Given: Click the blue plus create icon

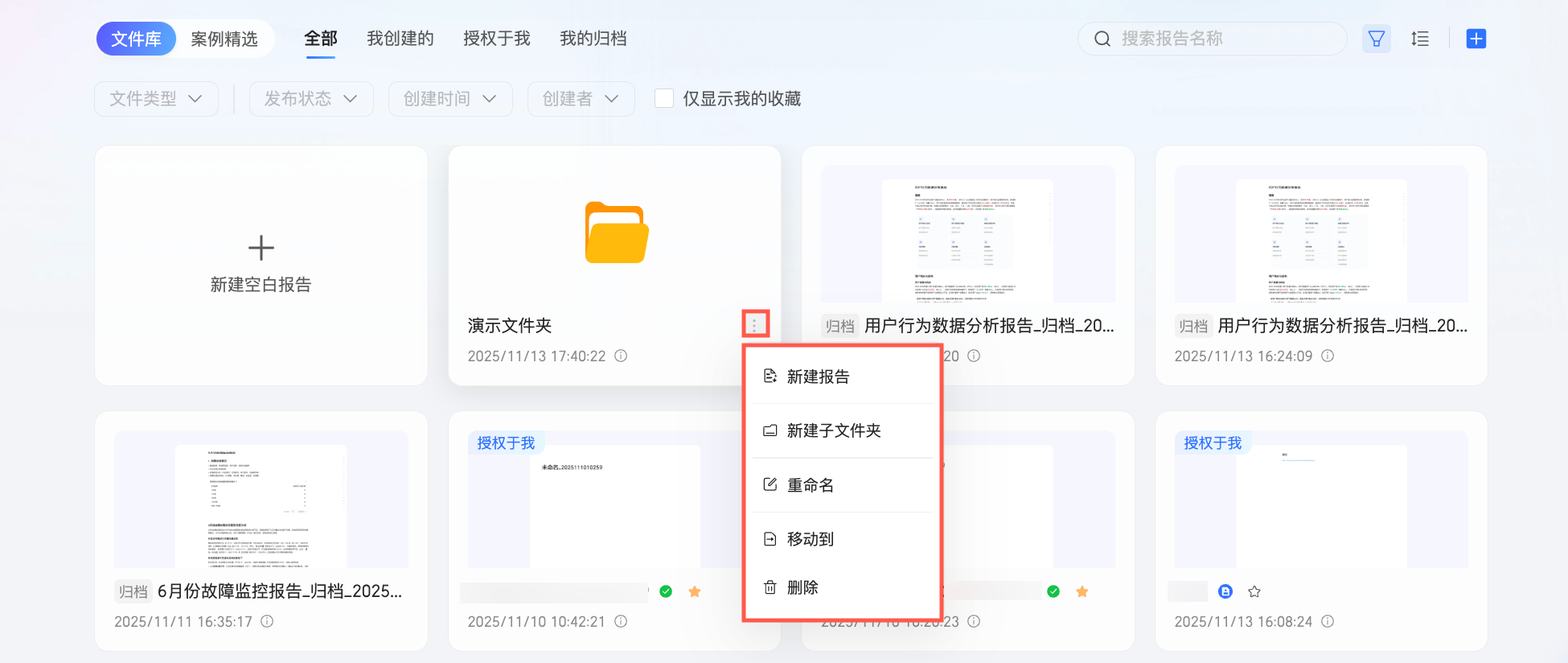Looking at the screenshot, I should [x=1476, y=39].
